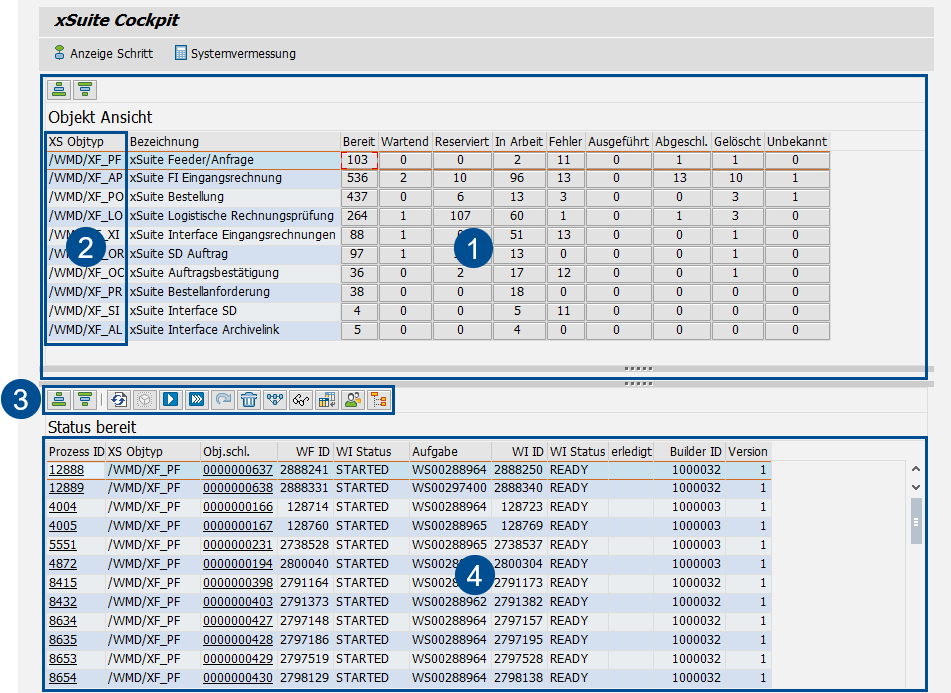Sort ascending in the Objekt Ansicht toolbar
The width and height of the screenshot is (951, 693).
coord(59,90)
